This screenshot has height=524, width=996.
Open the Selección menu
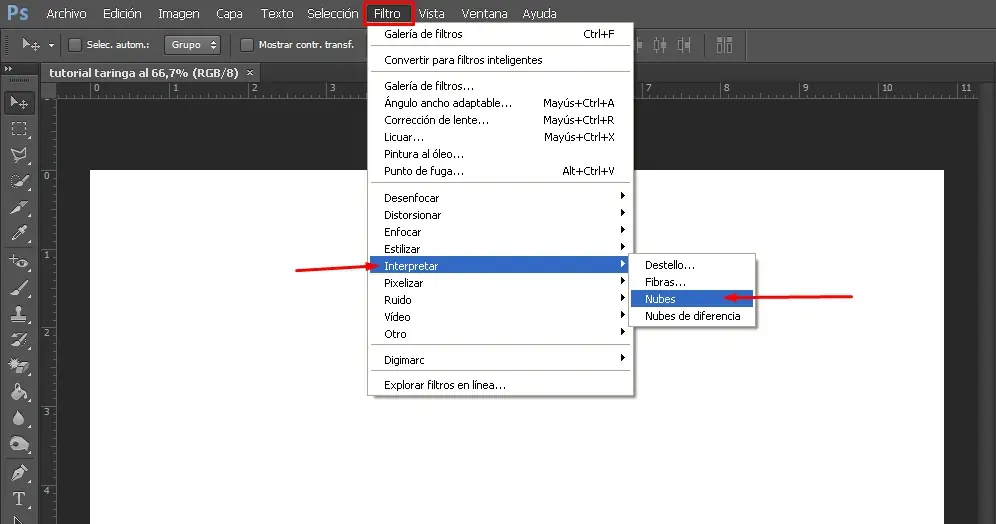[x=333, y=13]
